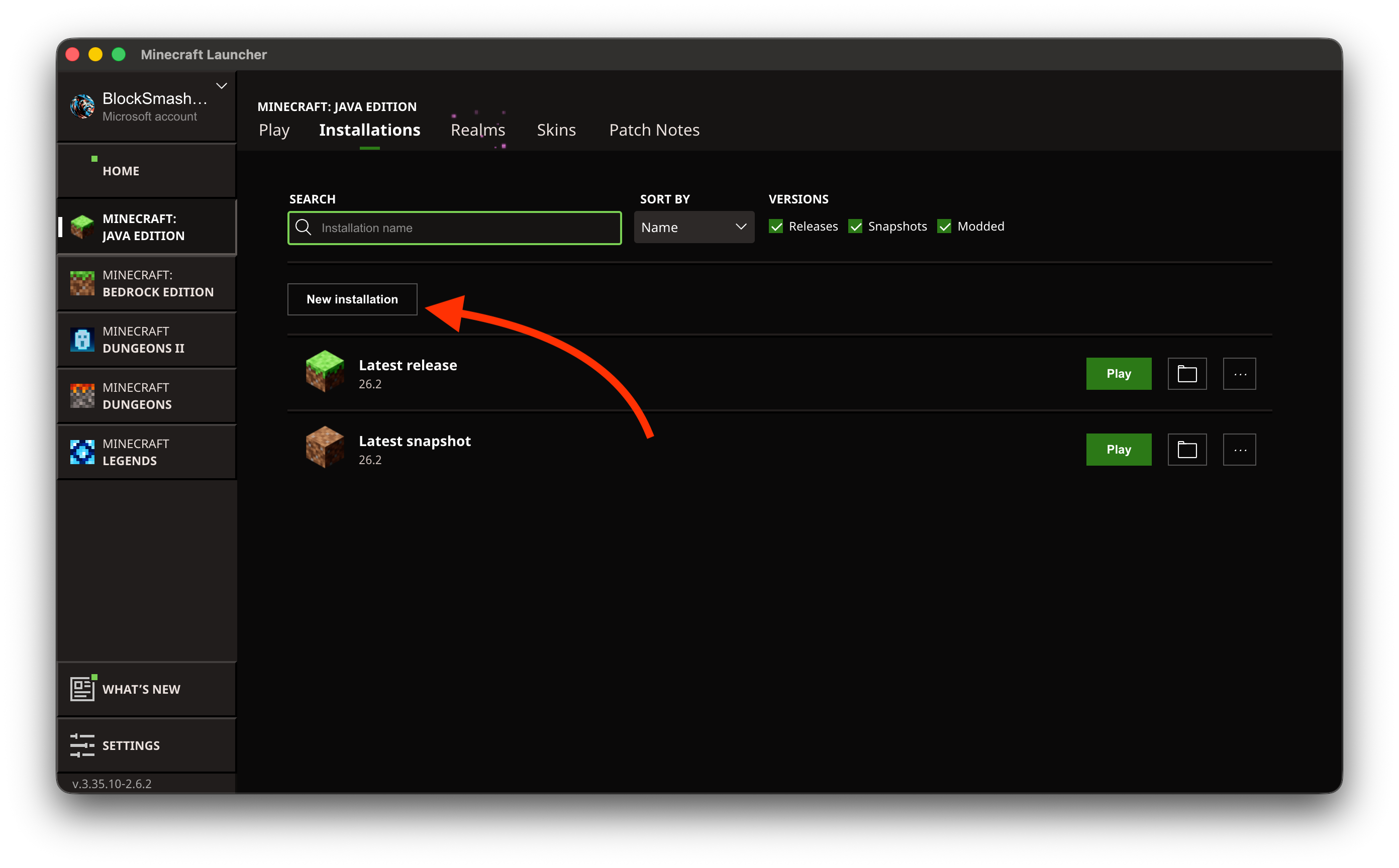Play the Latest release installation
The height and width of the screenshot is (868, 1399).
[1118, 374]
